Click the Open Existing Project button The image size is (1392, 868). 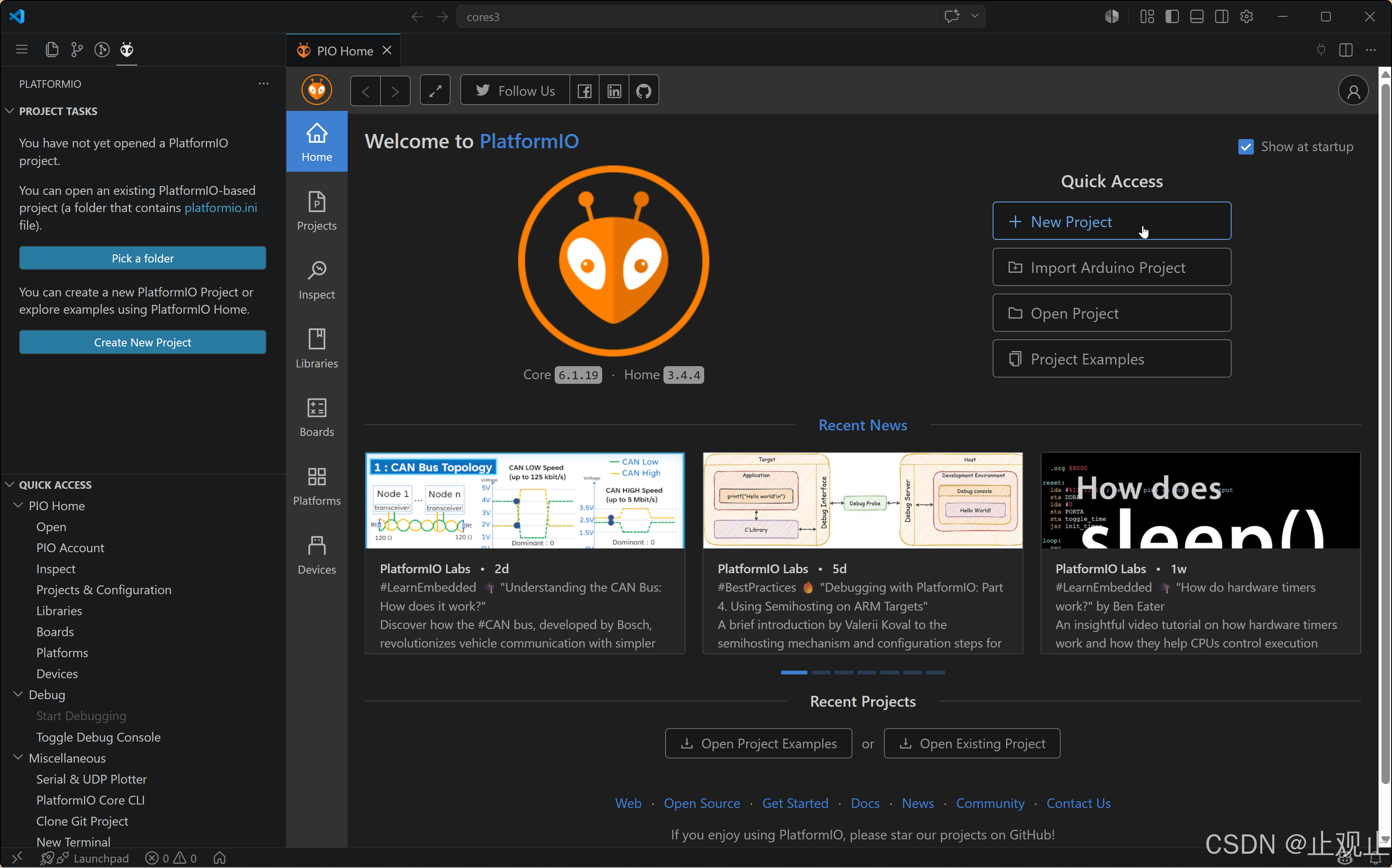click(971, 743)
